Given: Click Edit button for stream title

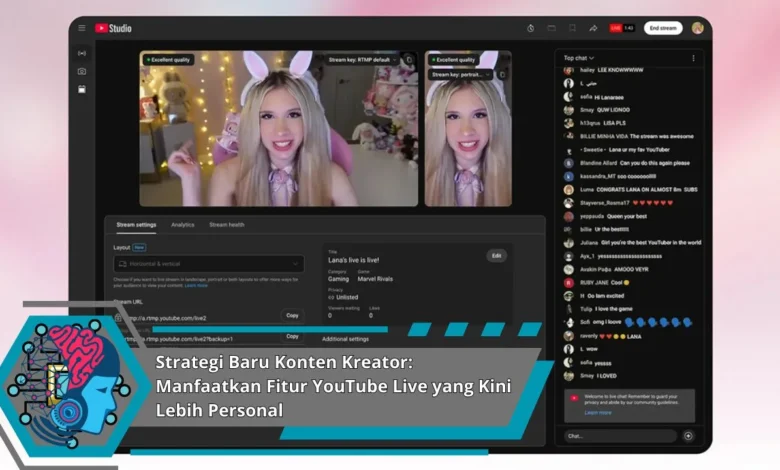Looking at the screenshot, I should click(x=496, y=255).
